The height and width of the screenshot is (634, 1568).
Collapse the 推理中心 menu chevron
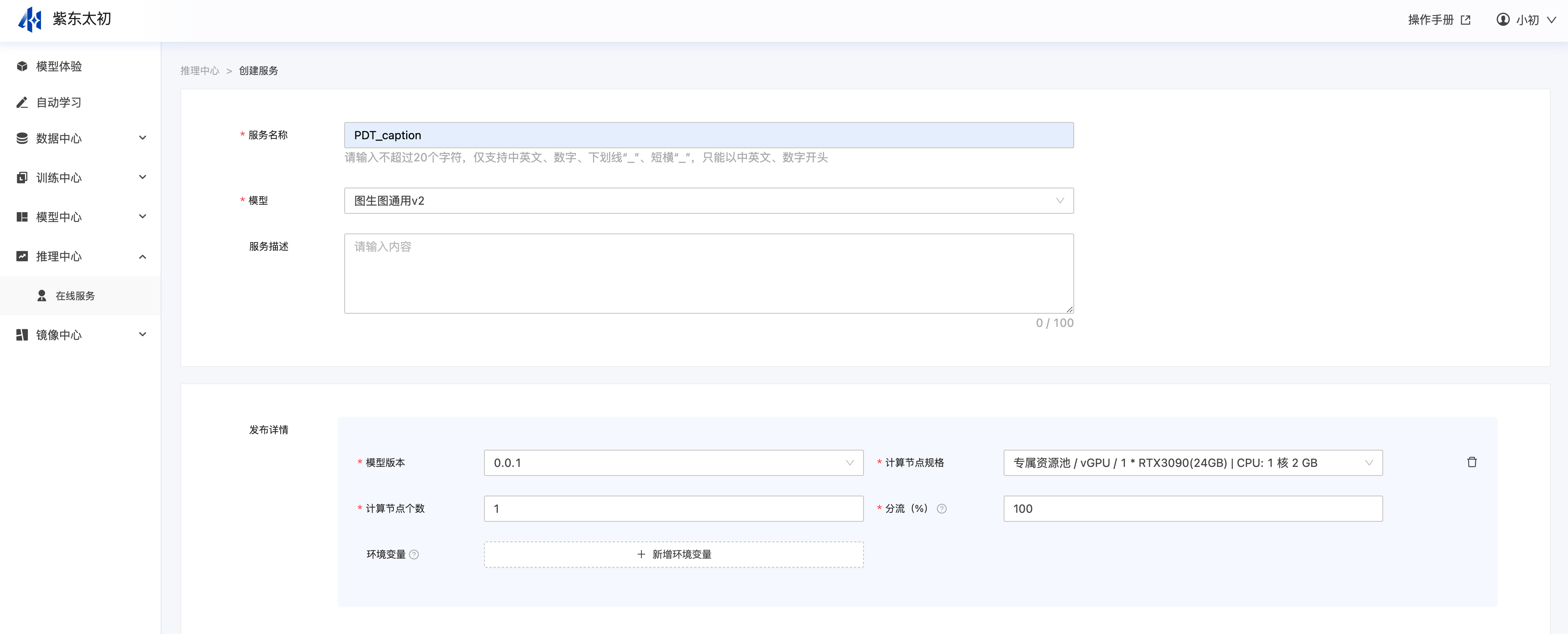click(143, 256)
